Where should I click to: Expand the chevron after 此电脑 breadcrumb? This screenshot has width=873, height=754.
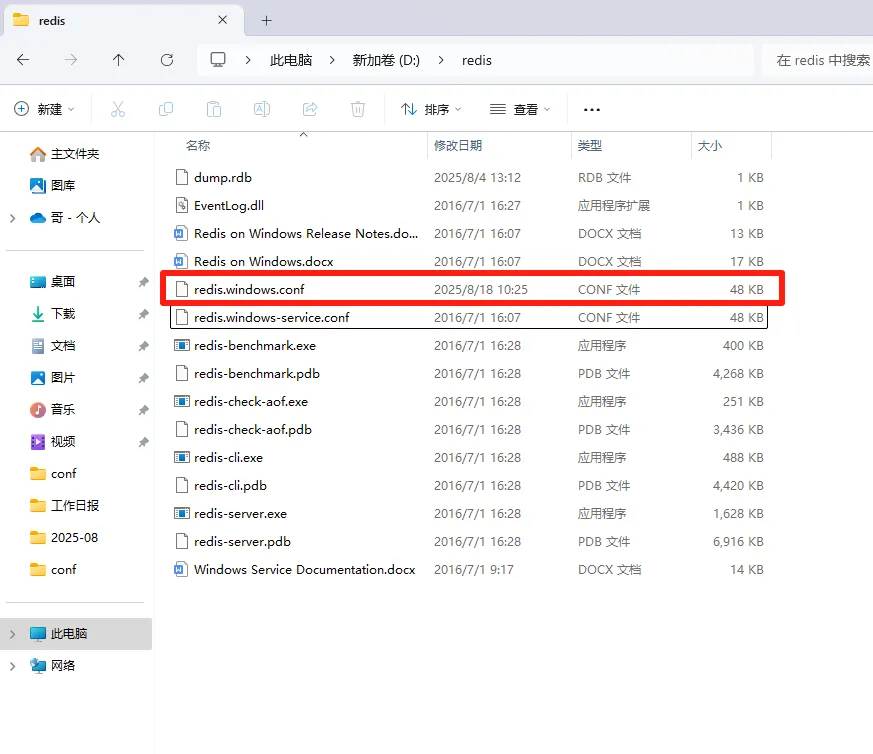click(x=332, y=60)
